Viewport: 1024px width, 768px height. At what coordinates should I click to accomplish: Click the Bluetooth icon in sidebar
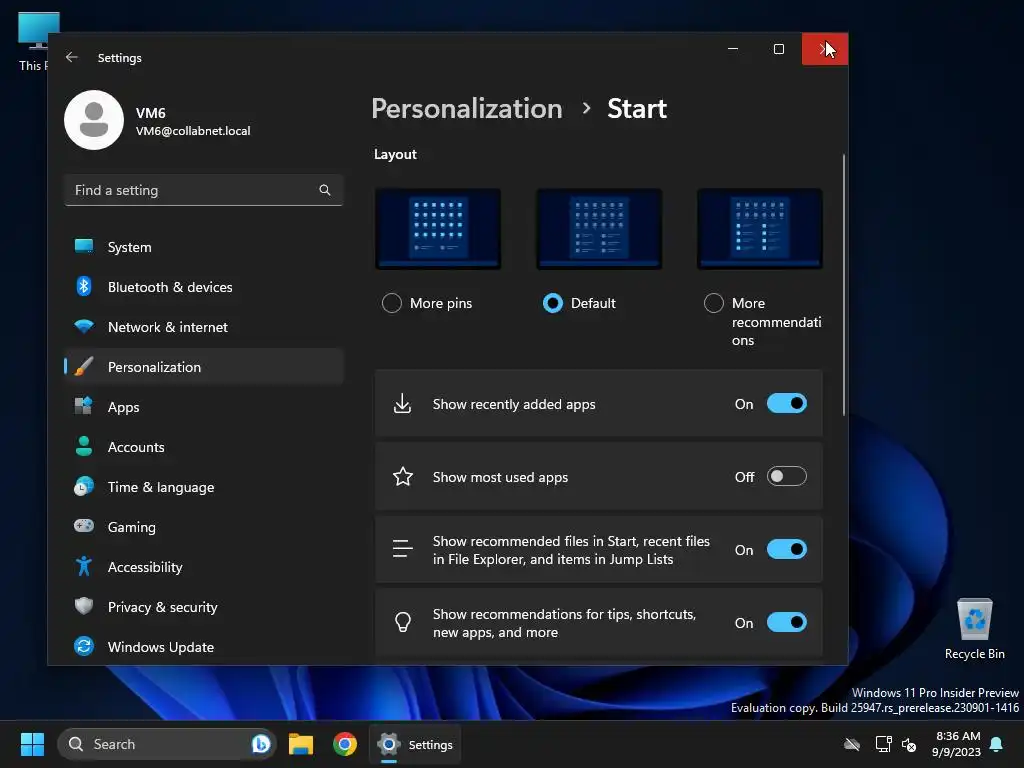(84, 286)
